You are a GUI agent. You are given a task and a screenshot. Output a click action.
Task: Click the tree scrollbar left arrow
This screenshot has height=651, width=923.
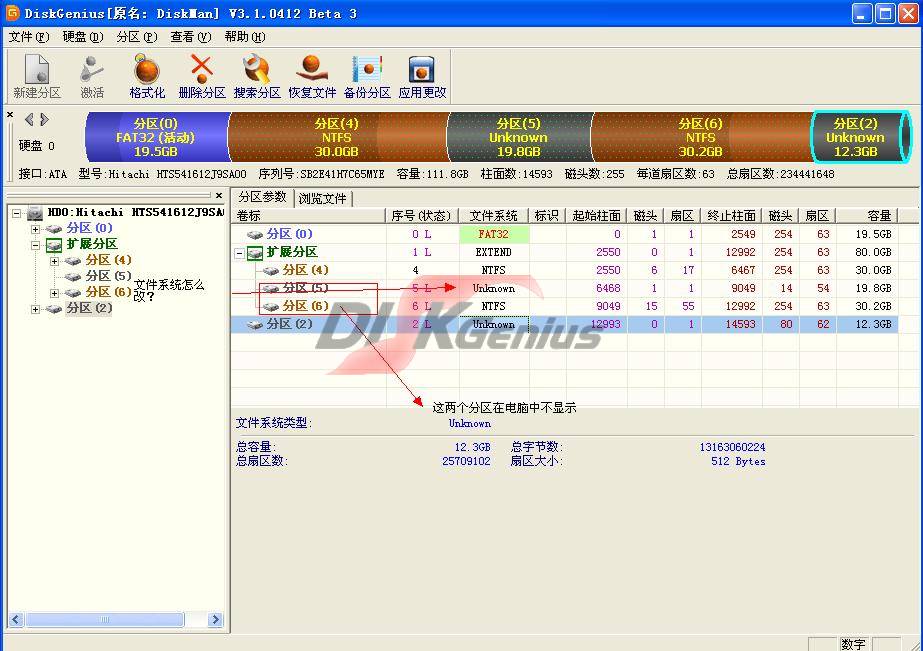coord(16,619)
